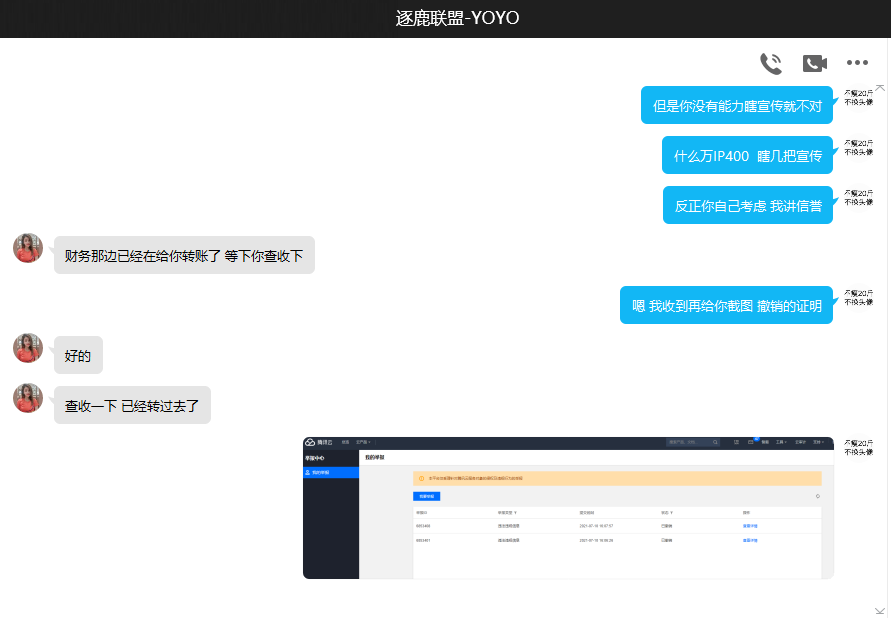Click the "查收一下 已经转过去了" message bubble
This screenshot has height=618, width=891.
[132, 405]
